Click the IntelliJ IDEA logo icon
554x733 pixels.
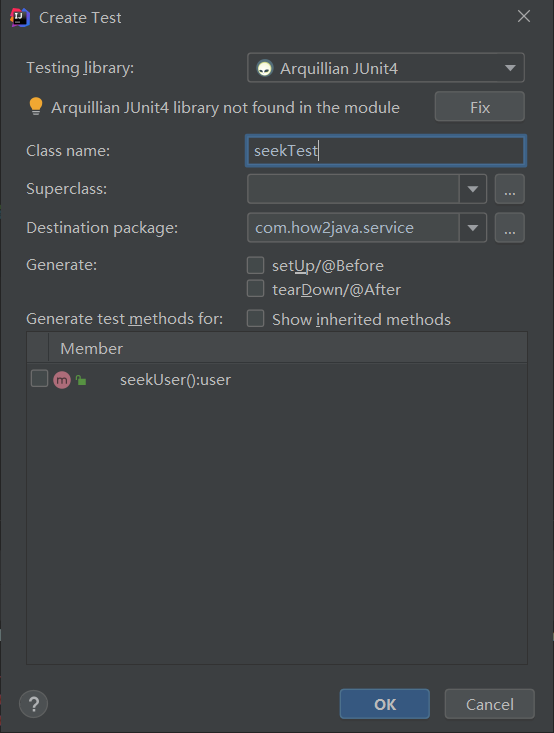pyautogui.click(x=20, y=18)
